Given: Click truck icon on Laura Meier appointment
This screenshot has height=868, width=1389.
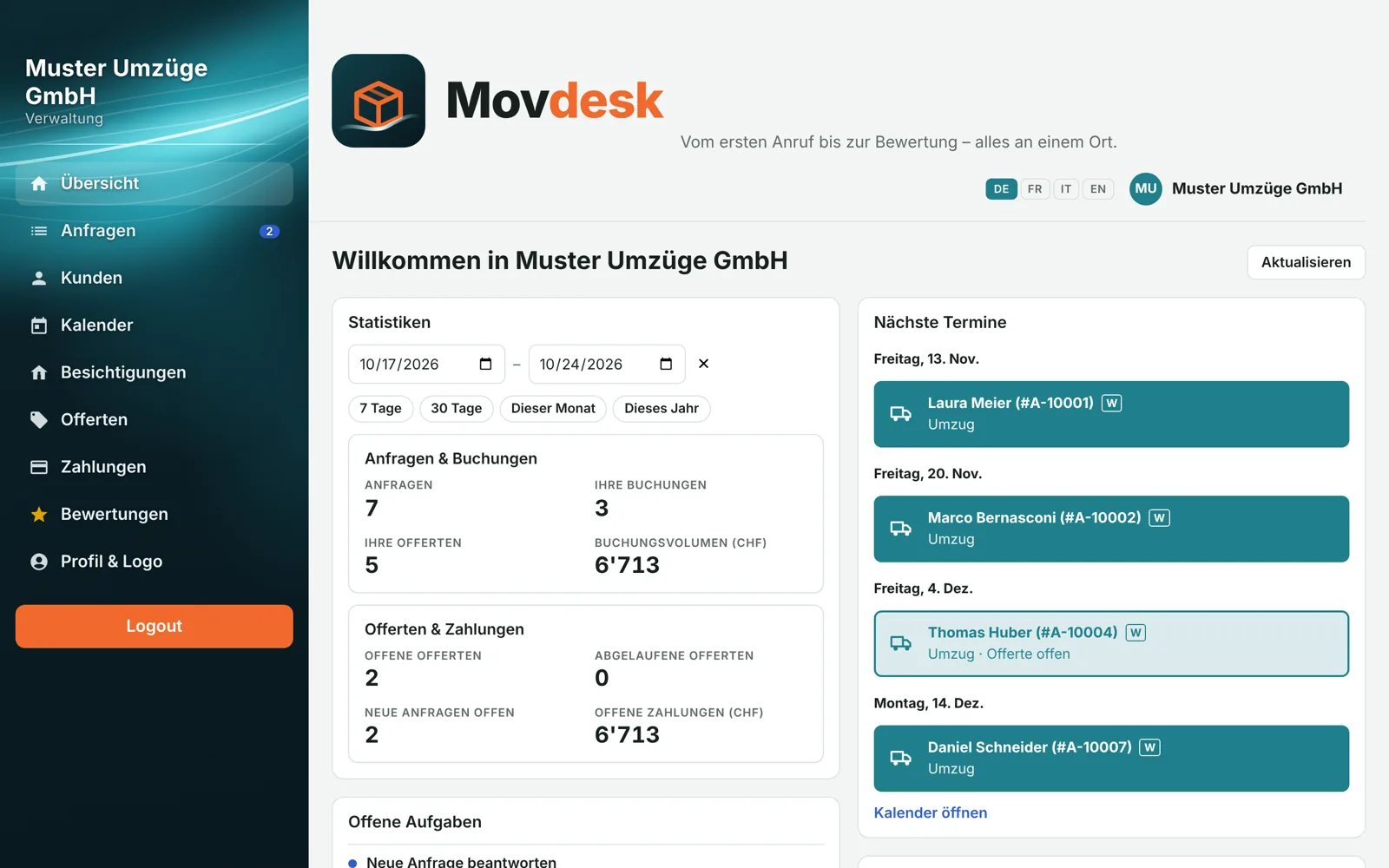Looking at the screenshot, I should 901,414.
